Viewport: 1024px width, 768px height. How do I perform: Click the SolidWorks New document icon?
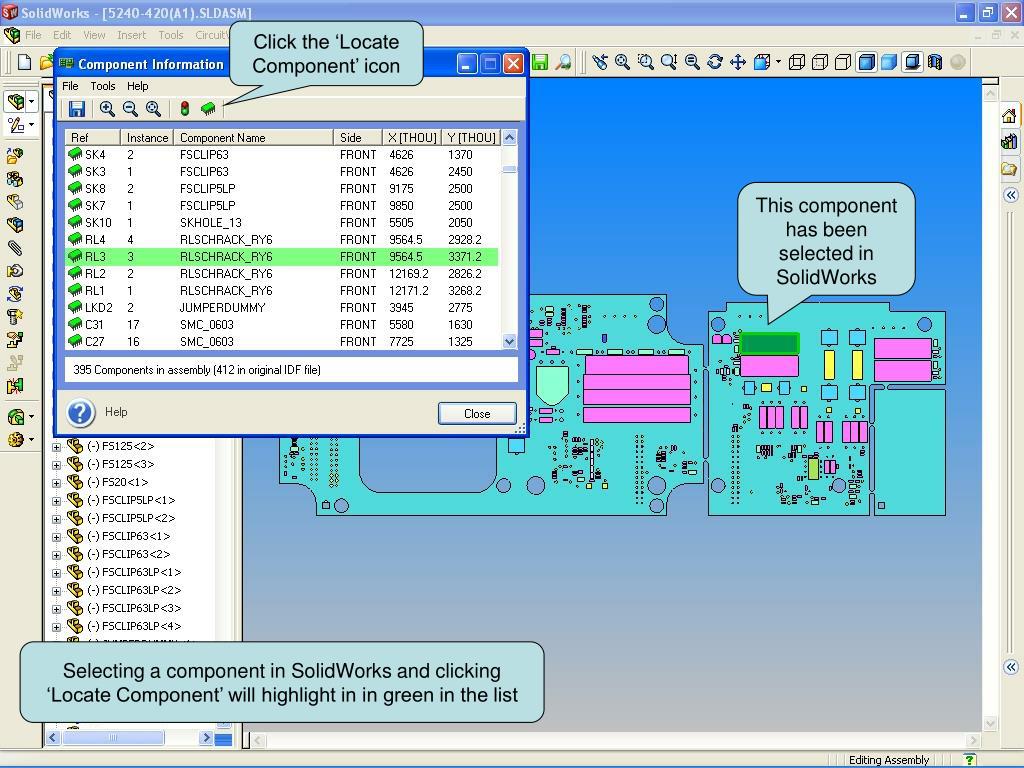pos(24,62)
